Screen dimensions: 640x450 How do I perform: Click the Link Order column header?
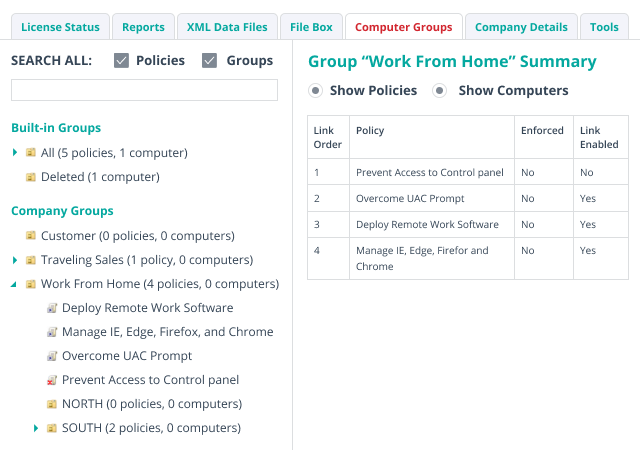(328, 137)
